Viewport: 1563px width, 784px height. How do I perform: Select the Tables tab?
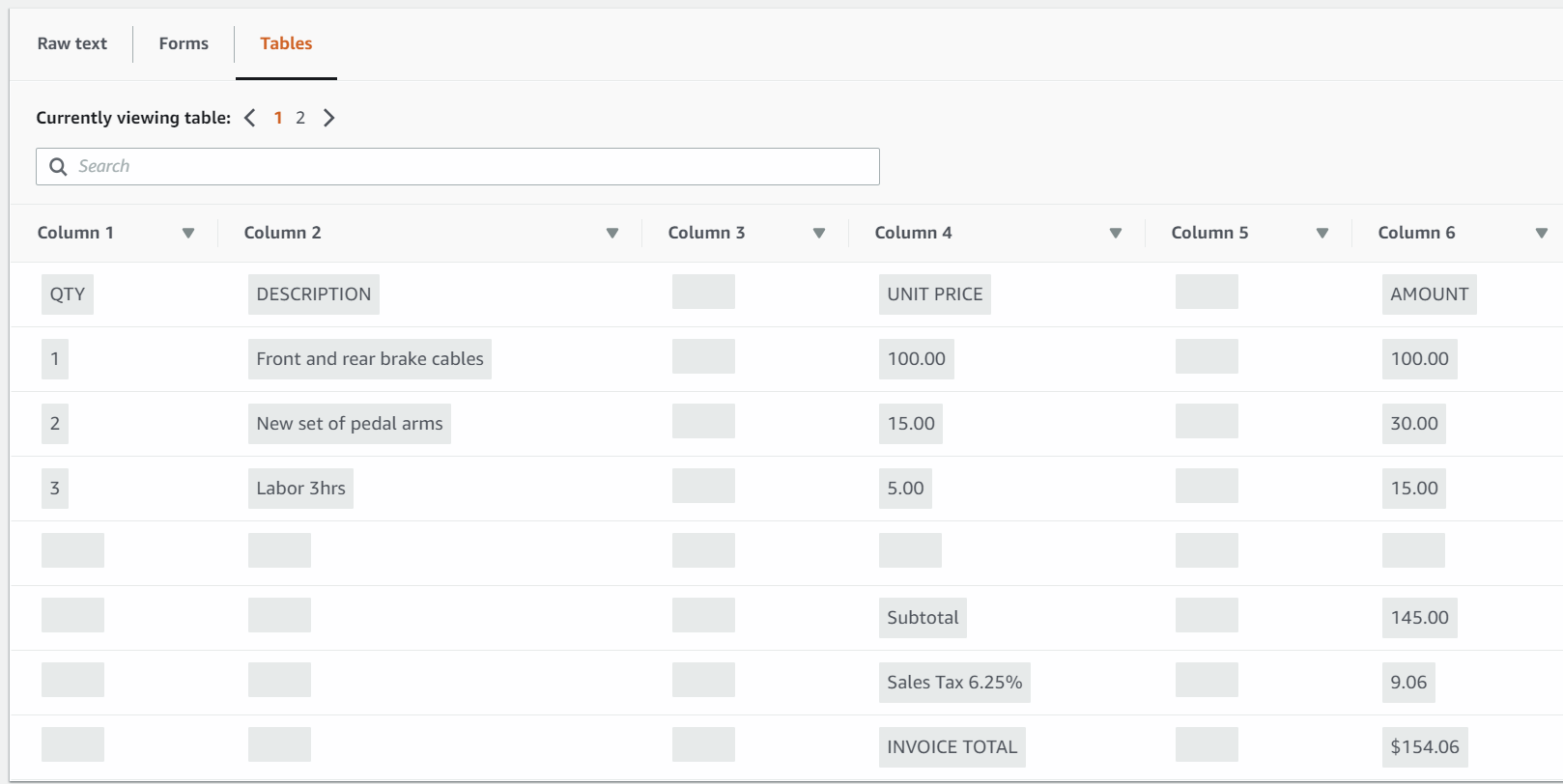pyautogui.click(x=286, y=43)
